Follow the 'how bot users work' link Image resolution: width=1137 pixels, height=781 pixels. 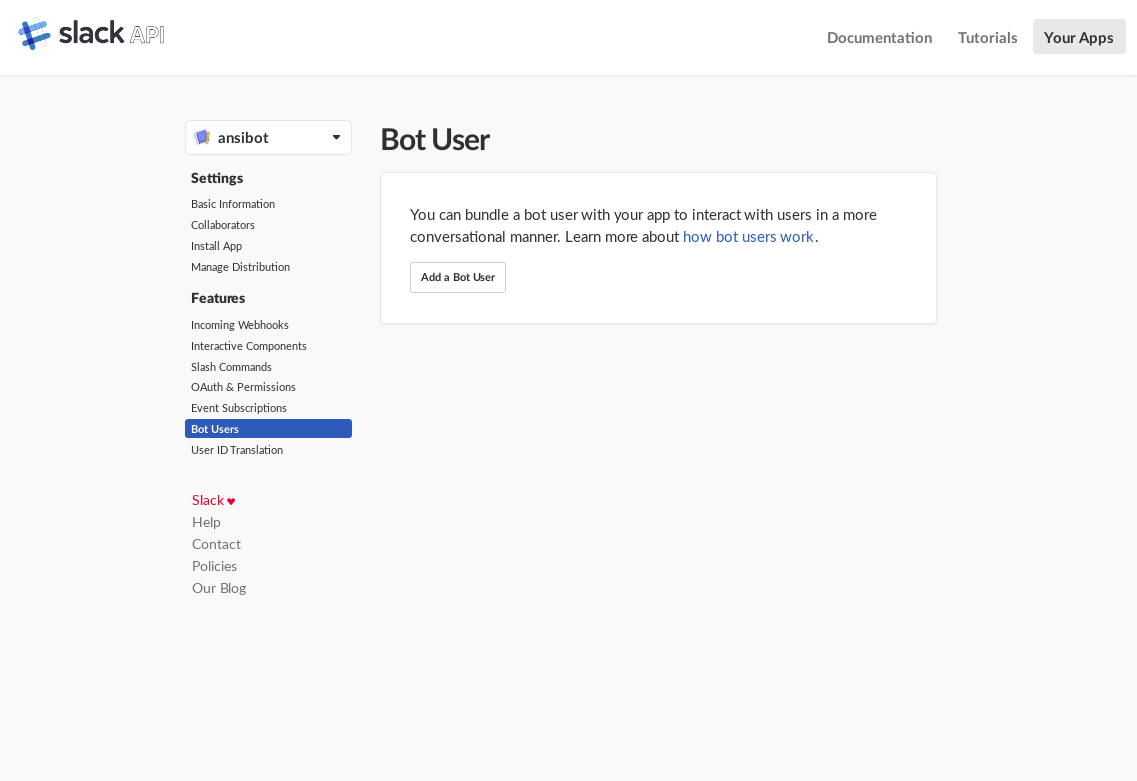748,237
